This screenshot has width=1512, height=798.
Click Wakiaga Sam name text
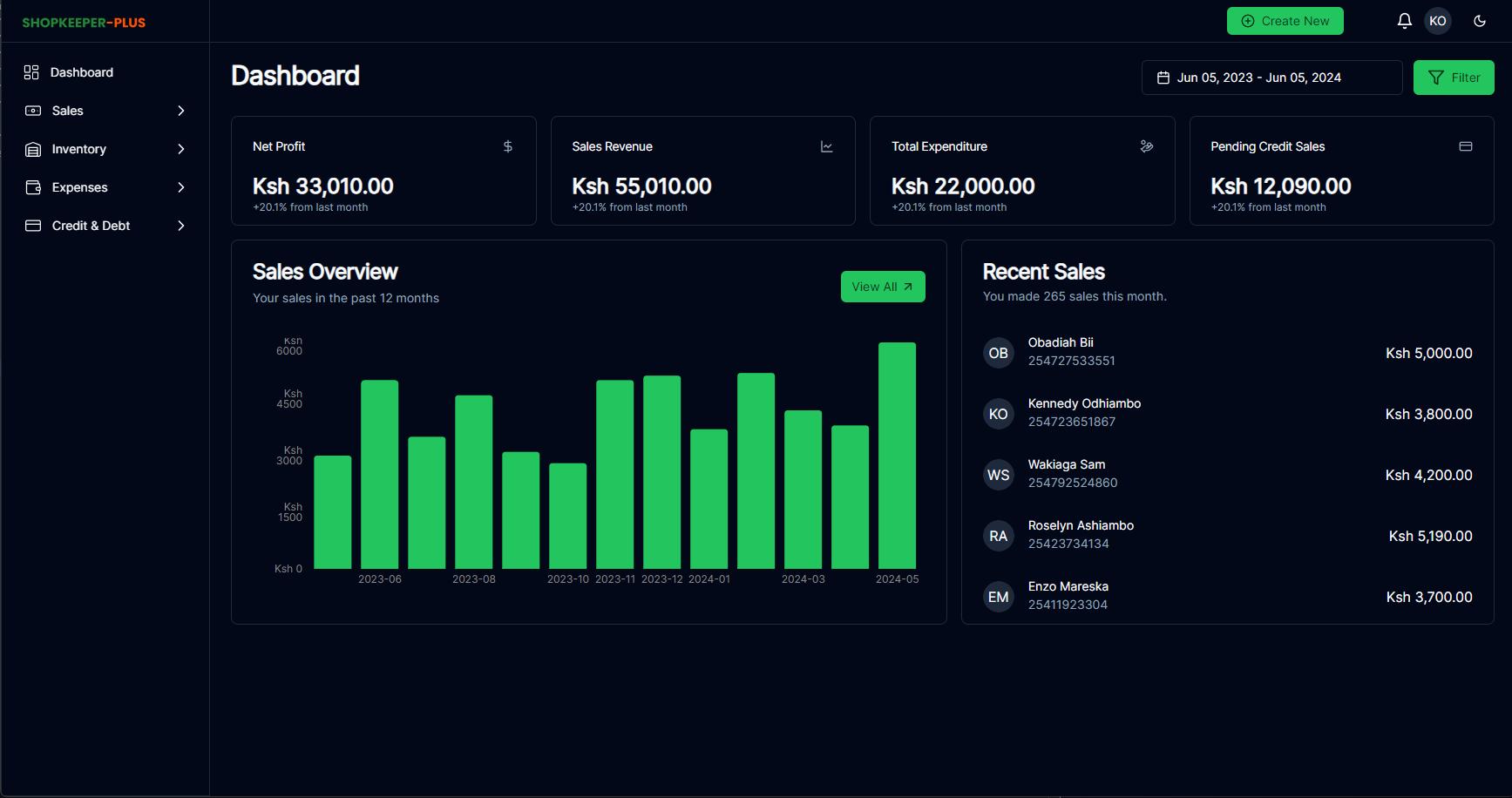tap(1067, 464)
